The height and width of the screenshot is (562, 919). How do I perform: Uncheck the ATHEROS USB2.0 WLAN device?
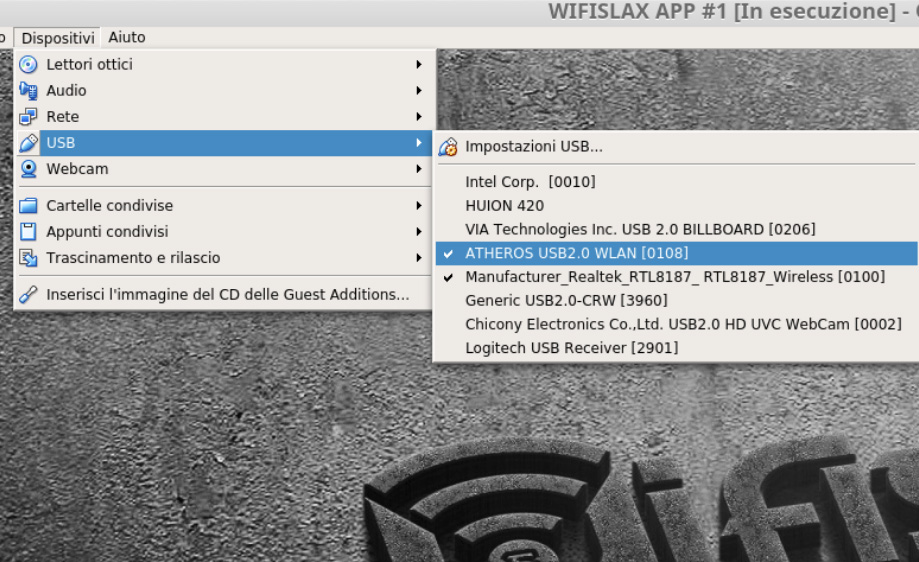coord(676,253)
